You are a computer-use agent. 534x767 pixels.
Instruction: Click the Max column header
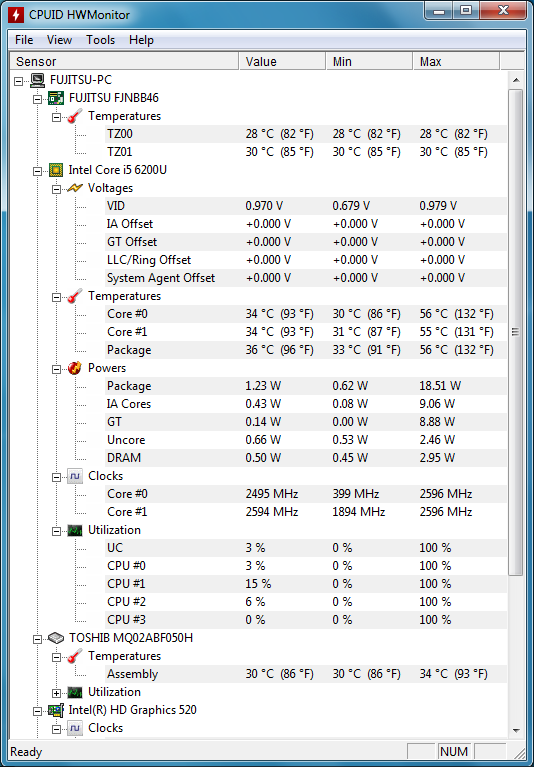pos(456,62)
